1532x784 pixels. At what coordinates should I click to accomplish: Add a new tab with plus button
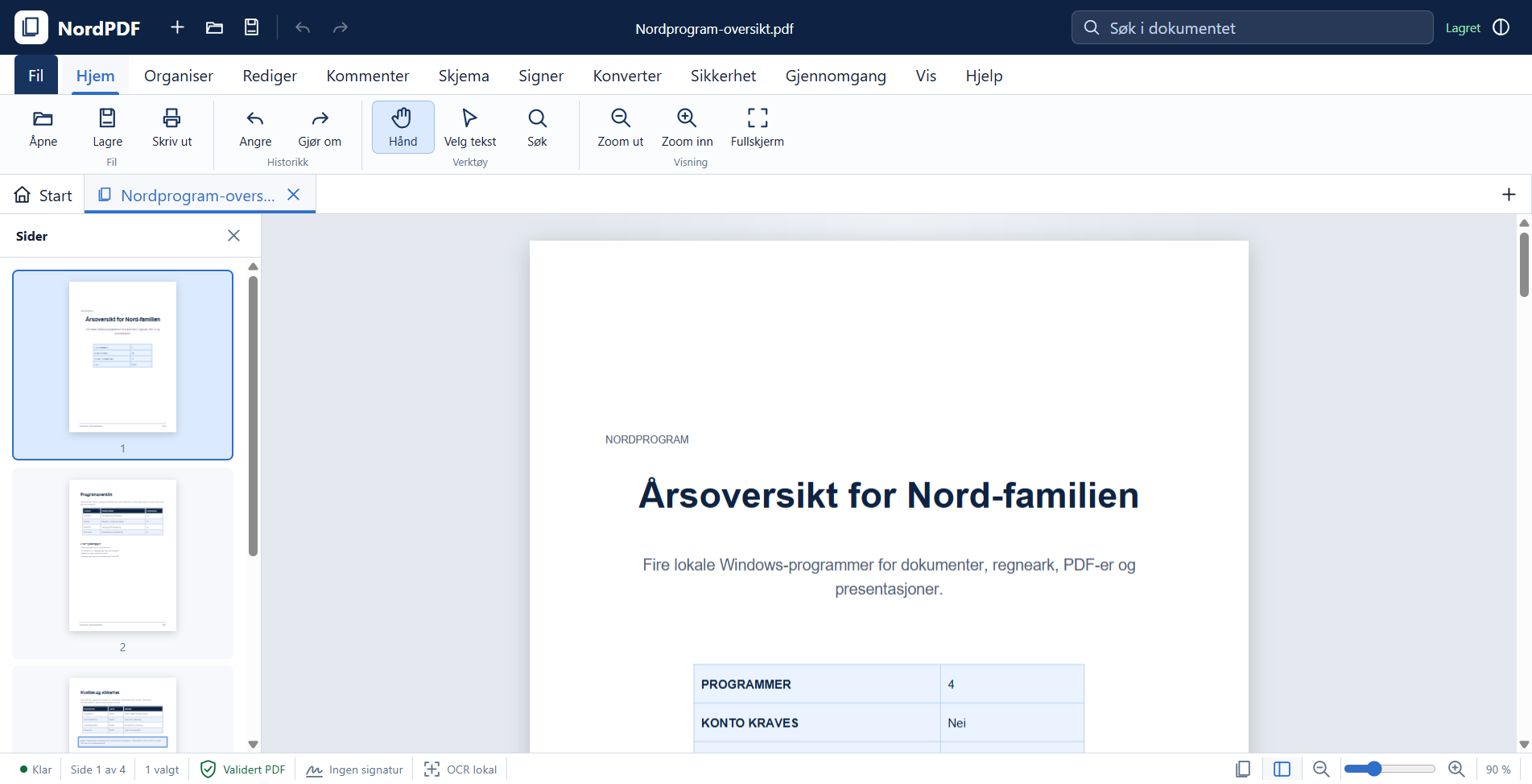(1509, 195)
